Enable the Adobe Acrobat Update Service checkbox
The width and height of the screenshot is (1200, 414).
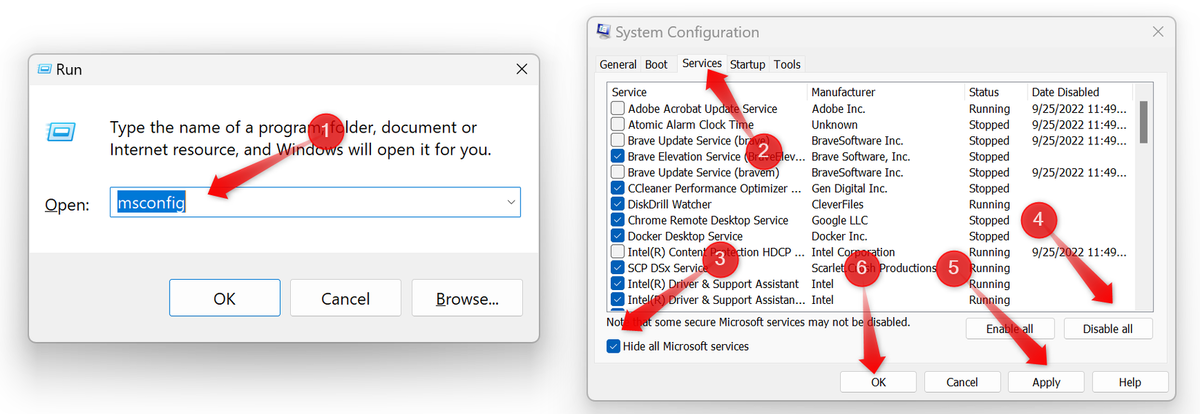(x=618, y=108)
